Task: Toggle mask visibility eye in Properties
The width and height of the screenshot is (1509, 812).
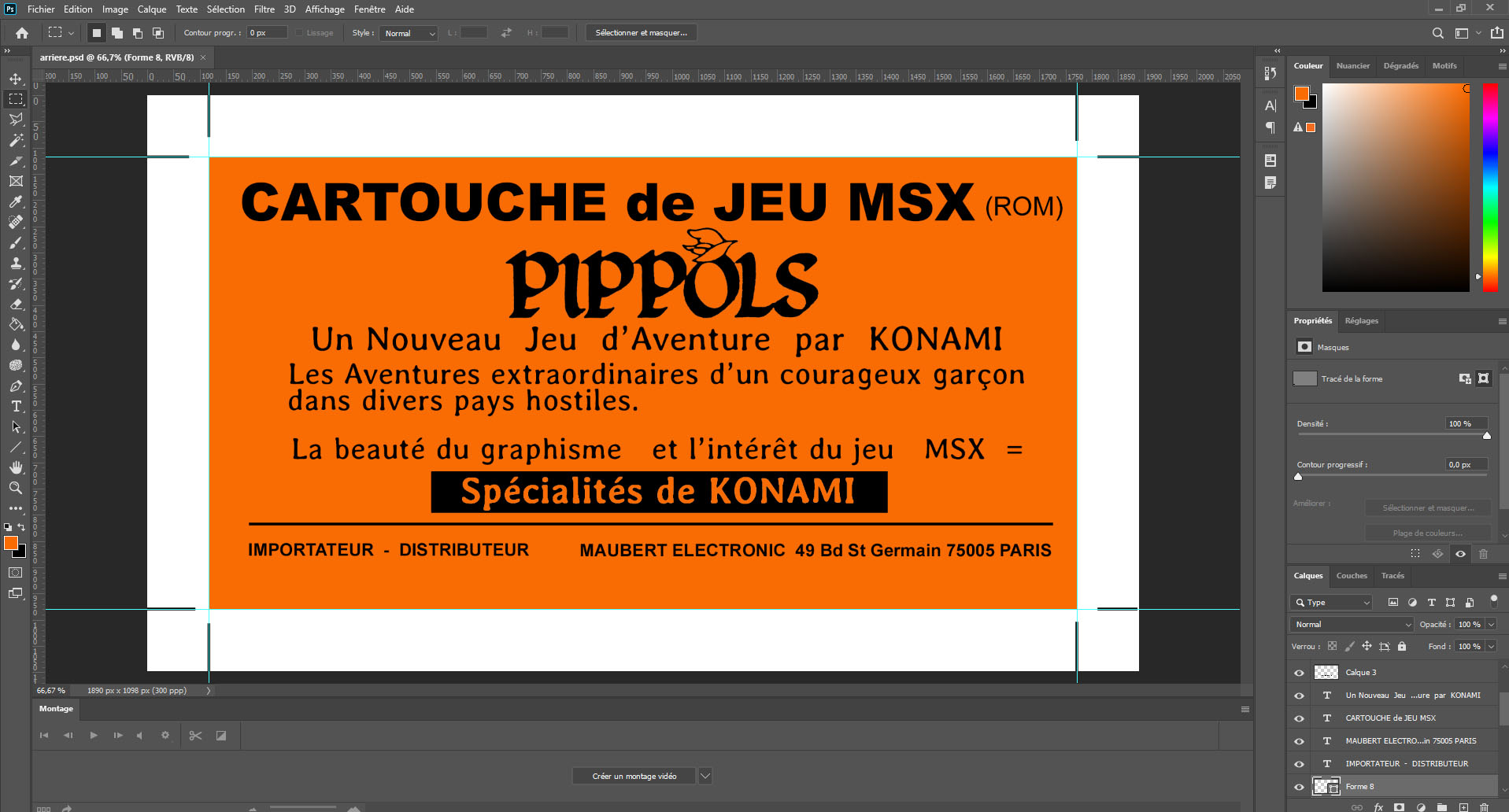Action: (x=1460, y=554)
